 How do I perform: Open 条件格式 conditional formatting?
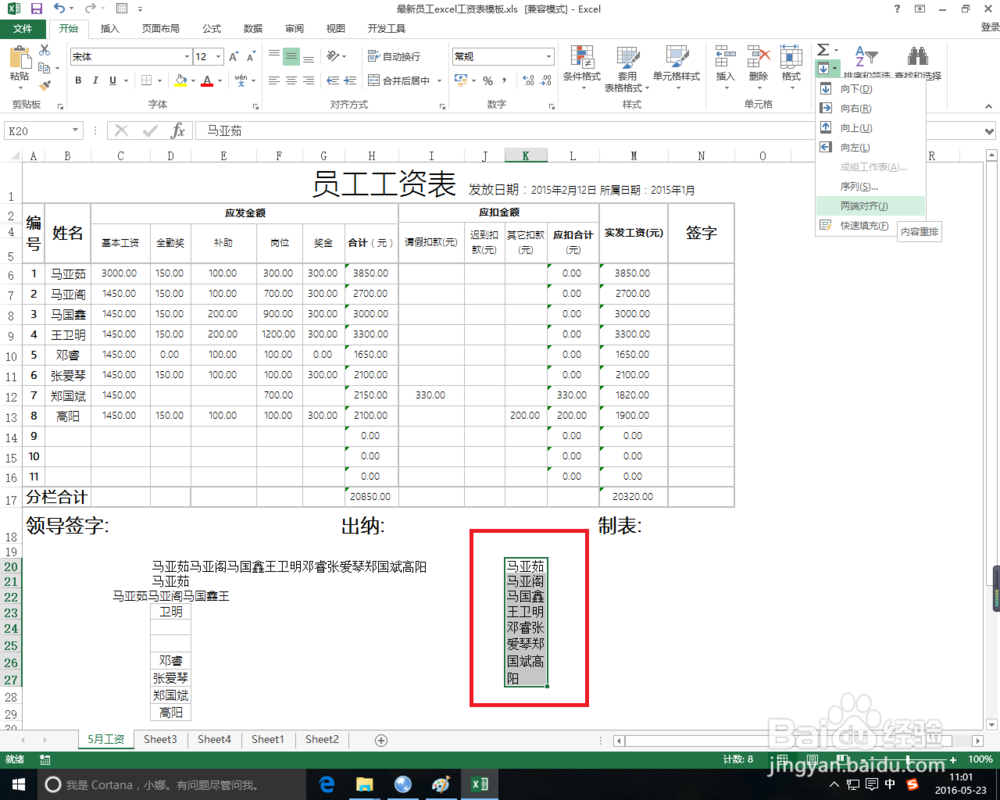(582, 68)
